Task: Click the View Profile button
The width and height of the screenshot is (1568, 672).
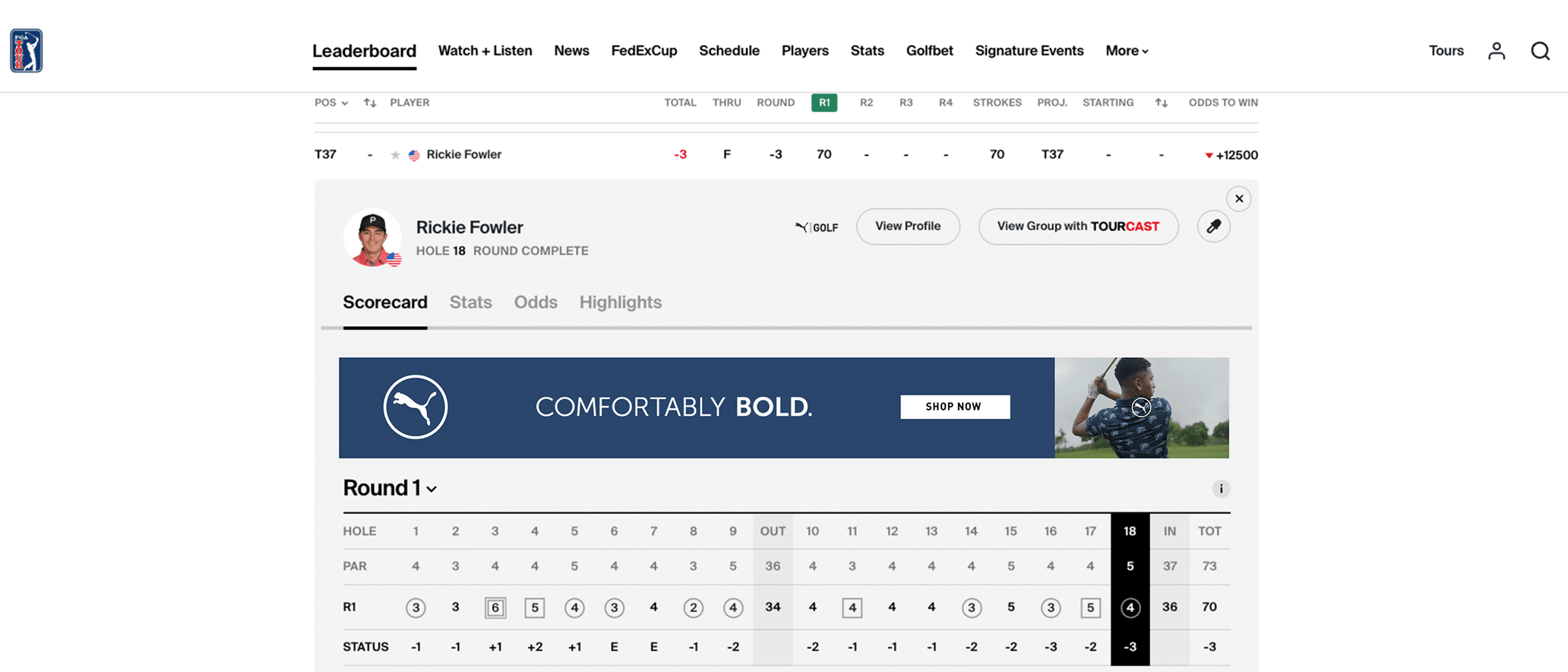Action: pyautogui.click(x=908, y=227)
